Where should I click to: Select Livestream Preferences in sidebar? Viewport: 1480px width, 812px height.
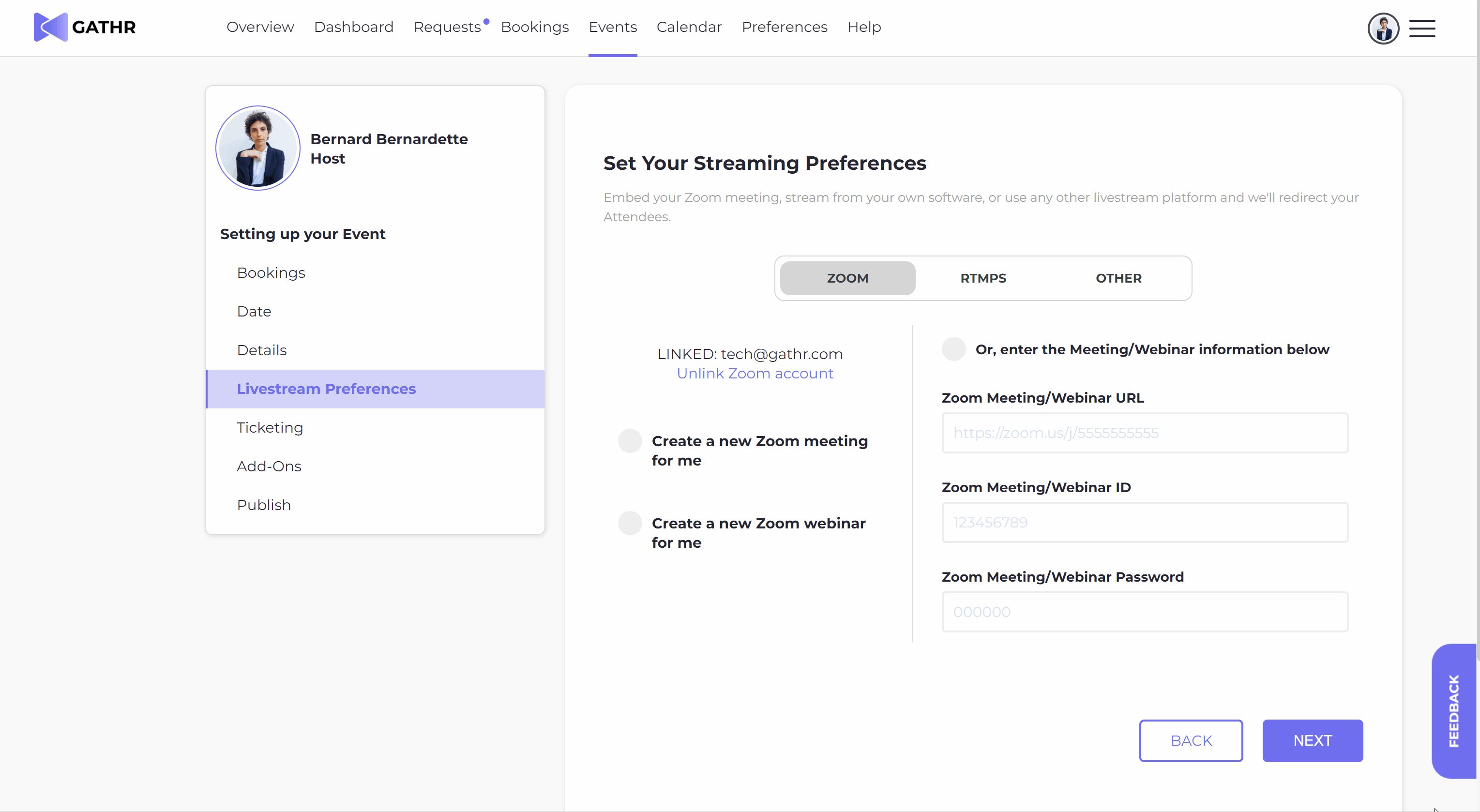point(375,389)
